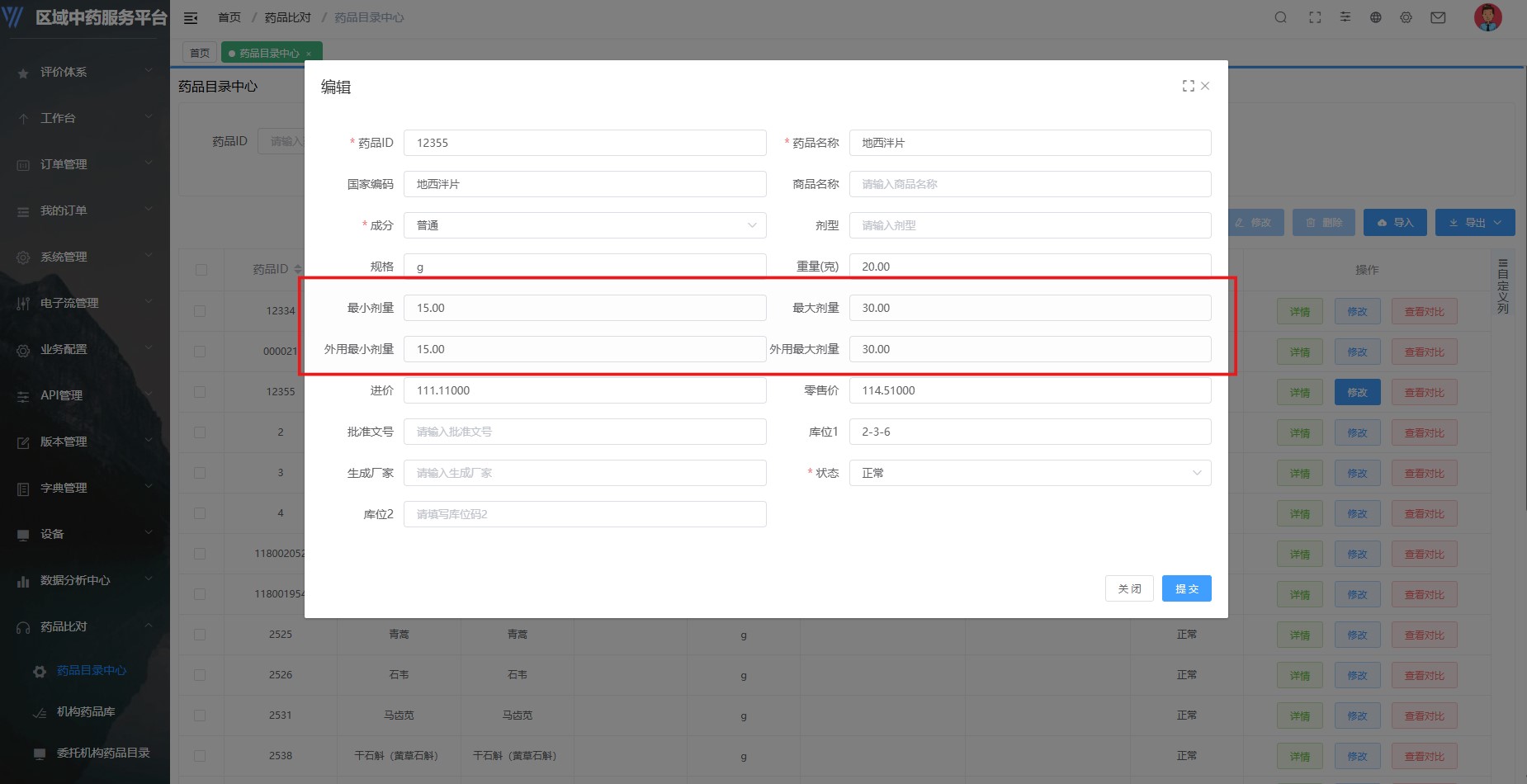Open the 状态 dropdown showing 正常
This screenshot has width=1527, height=784.
click(x=1029, y=473)
